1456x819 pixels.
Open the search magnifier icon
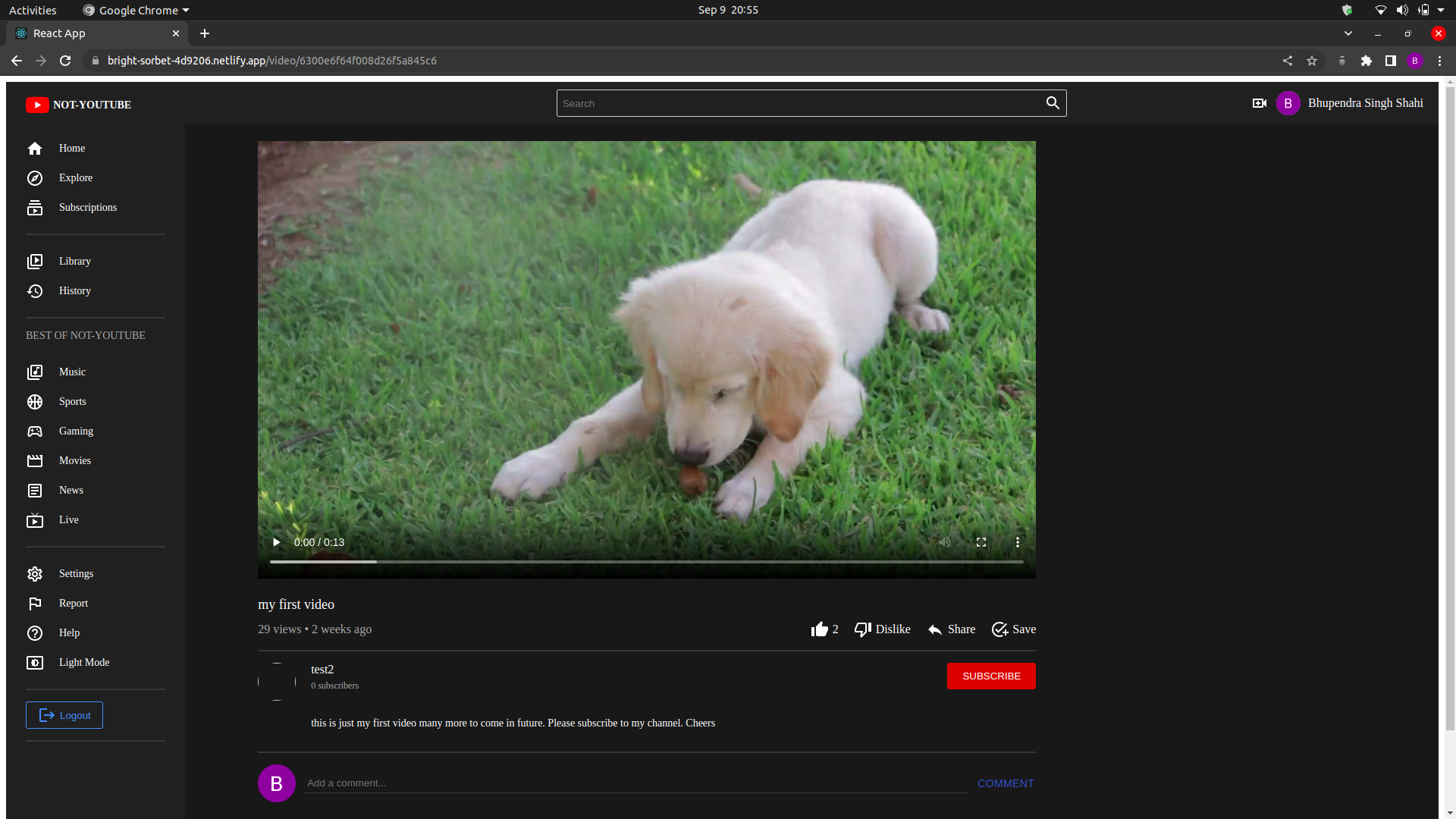(1053, 102)
